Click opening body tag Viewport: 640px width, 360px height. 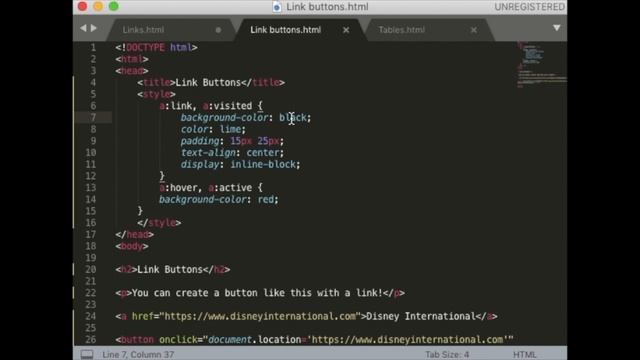[132, 246]
